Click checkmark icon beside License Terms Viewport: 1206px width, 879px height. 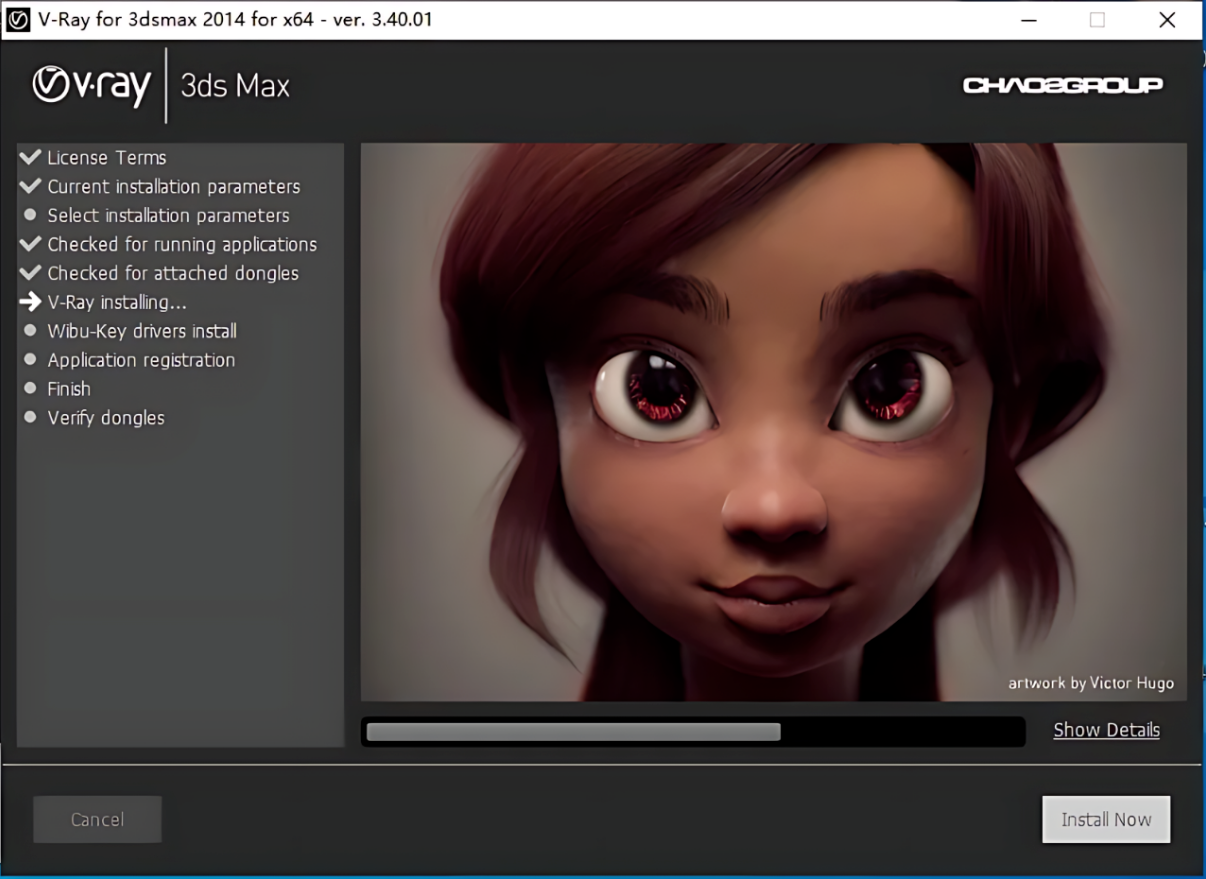30,157
